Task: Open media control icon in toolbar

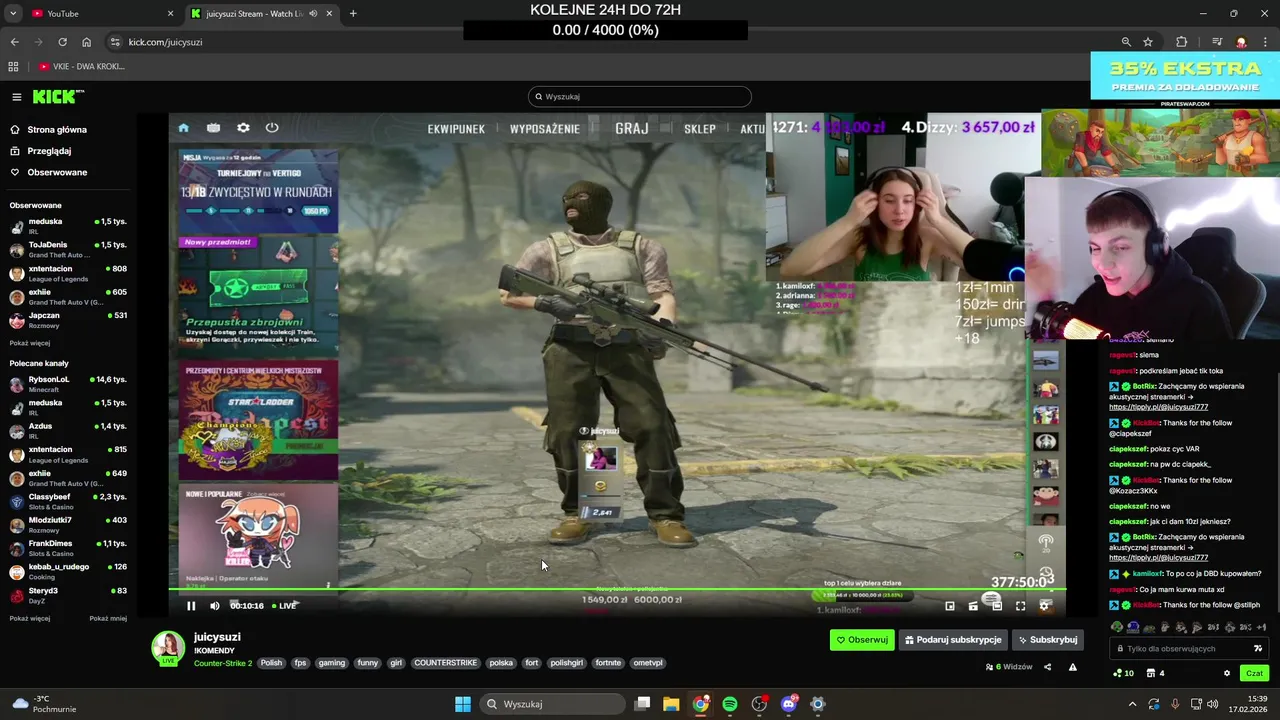Action: (x=1217, y=42)
